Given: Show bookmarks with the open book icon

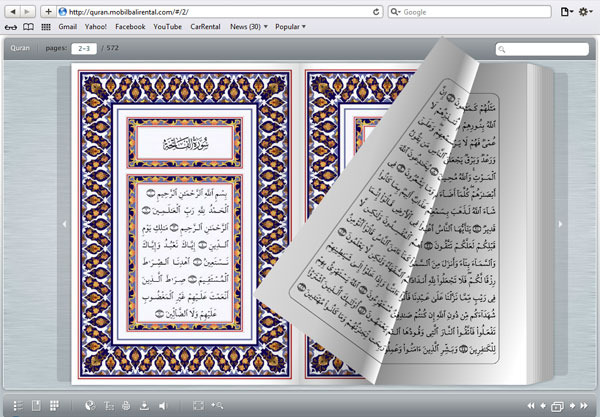Looking at the screenshot, I should click(x=29, y=27).
